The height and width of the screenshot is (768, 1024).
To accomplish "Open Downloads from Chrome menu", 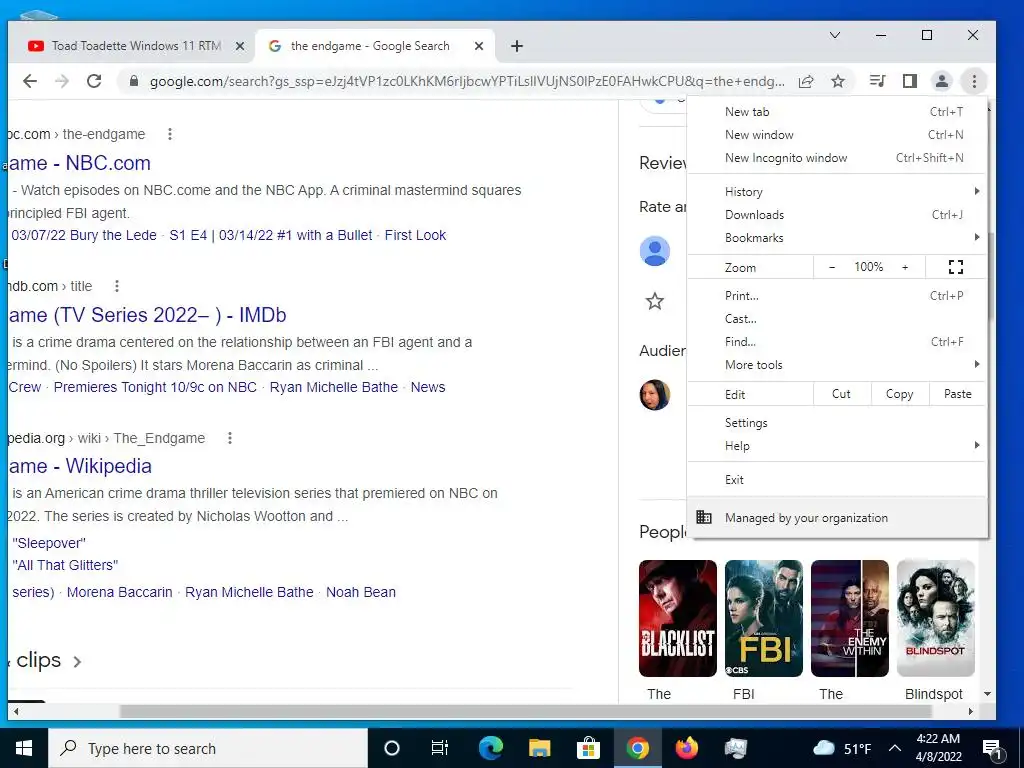I will pyautogui.click(x=836, y=215).
